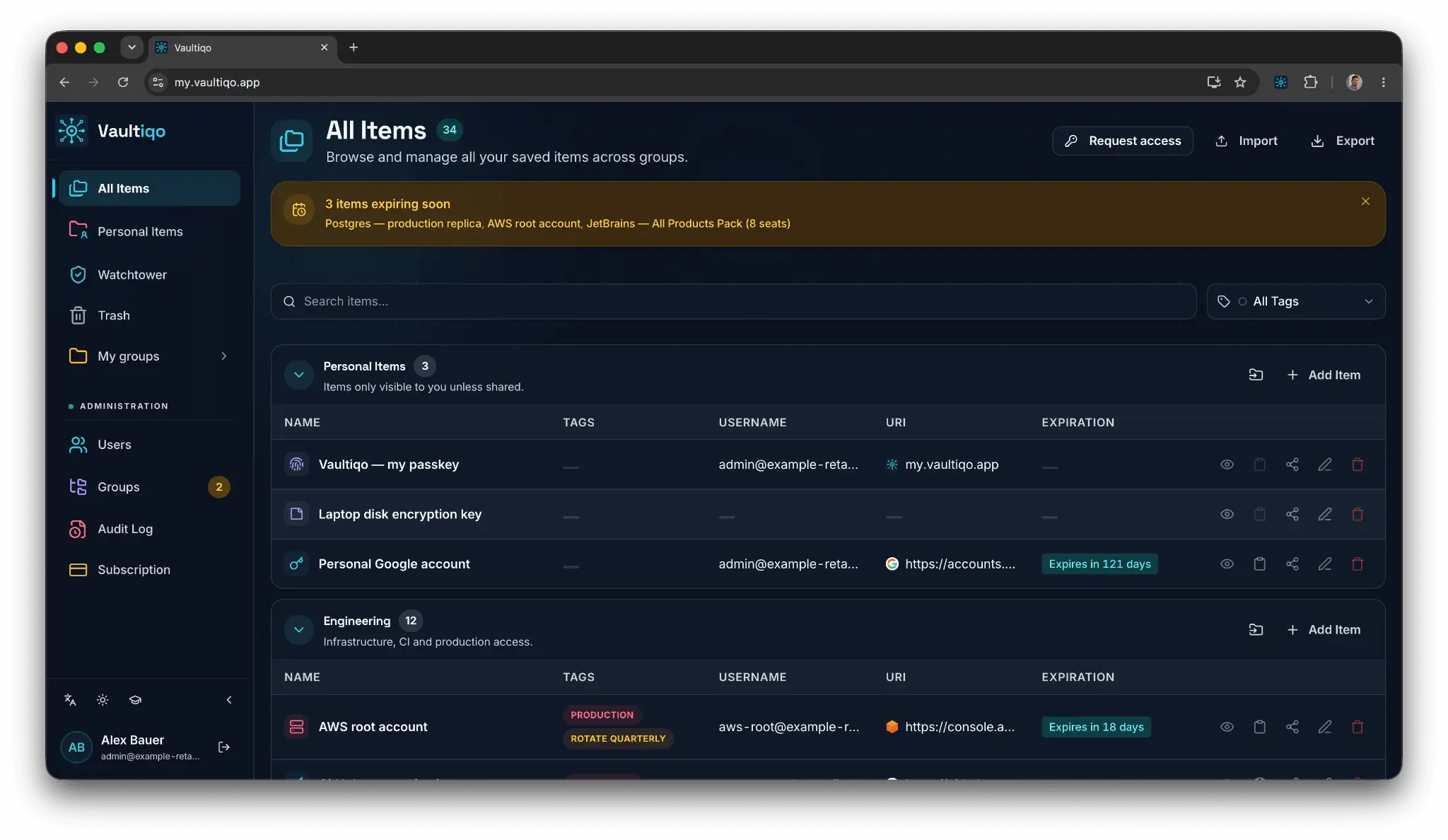Edit the Personal Google account item
Screen dimensions: 1448x840
coord(1324,564)
